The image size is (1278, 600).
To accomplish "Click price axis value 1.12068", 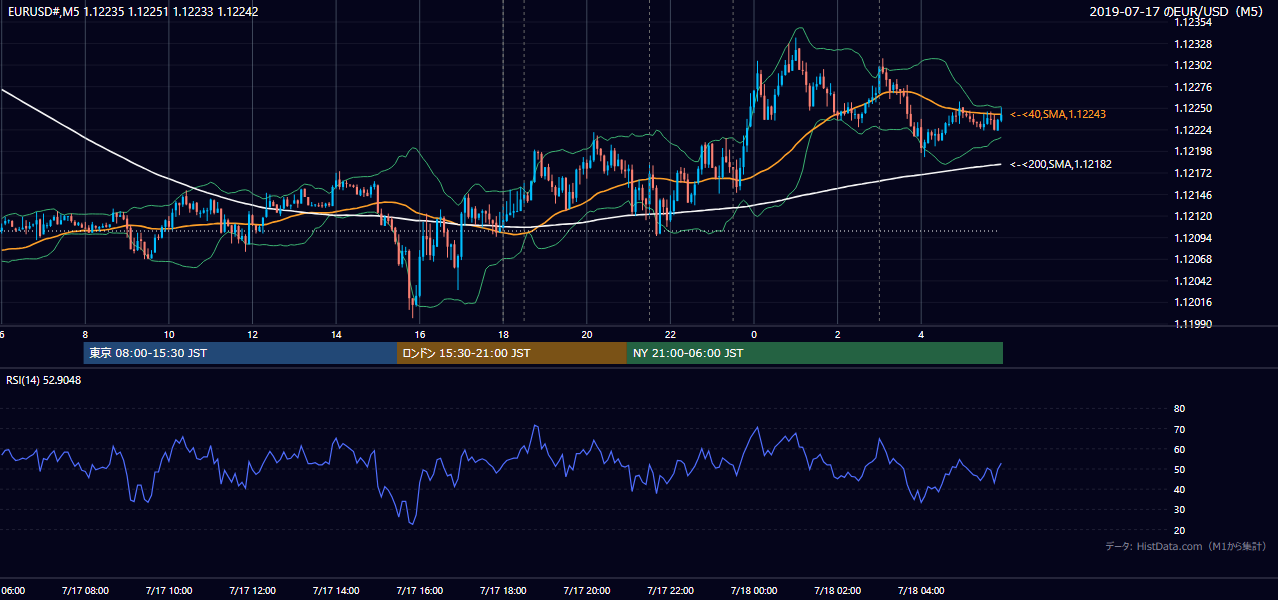I will tap(1194, 259).
